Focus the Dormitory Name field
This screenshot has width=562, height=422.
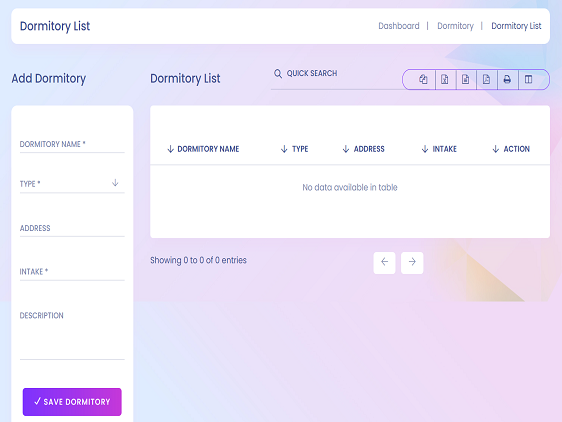point(72,144)
